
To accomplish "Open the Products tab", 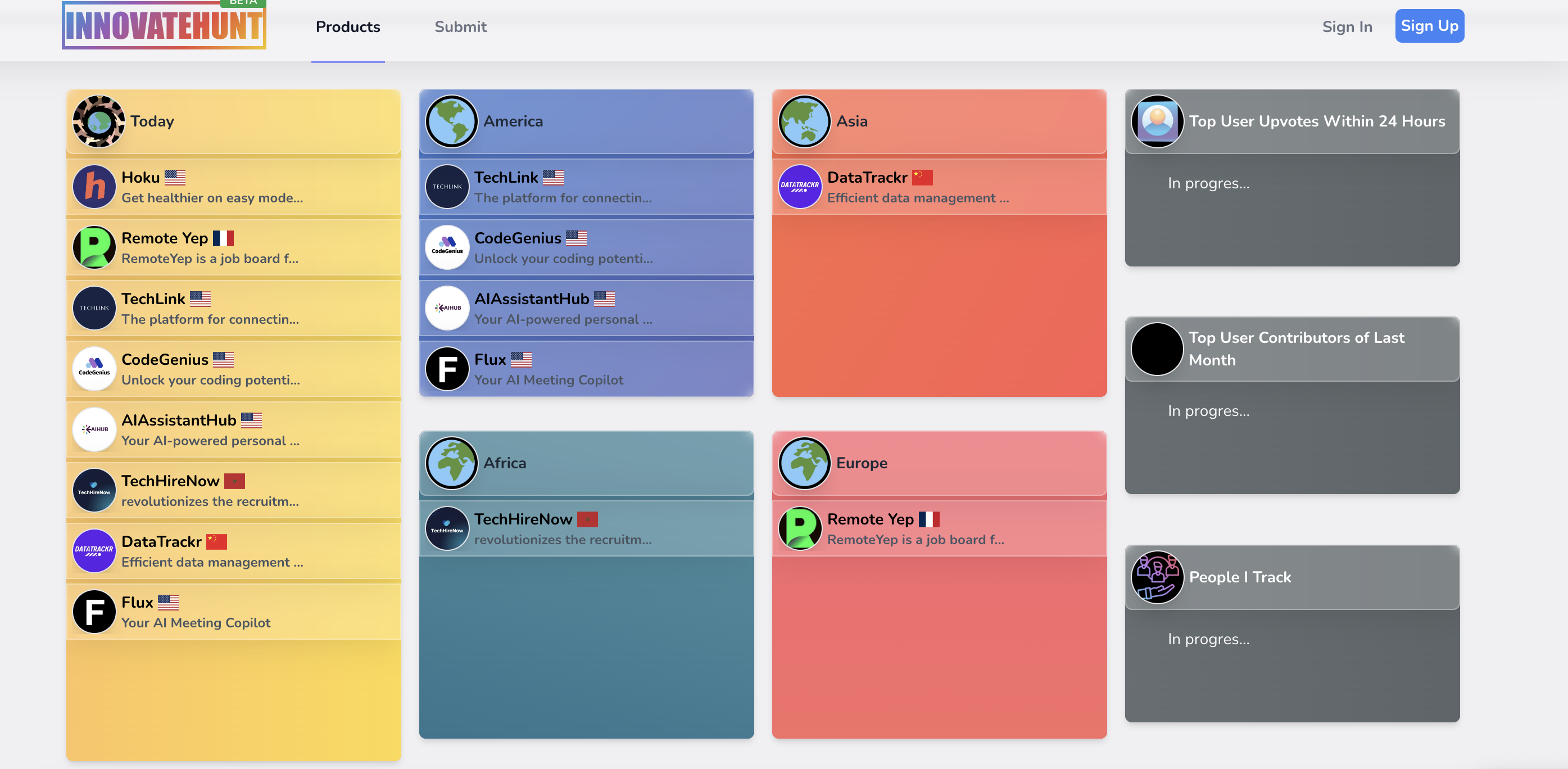I will (347, 27).
